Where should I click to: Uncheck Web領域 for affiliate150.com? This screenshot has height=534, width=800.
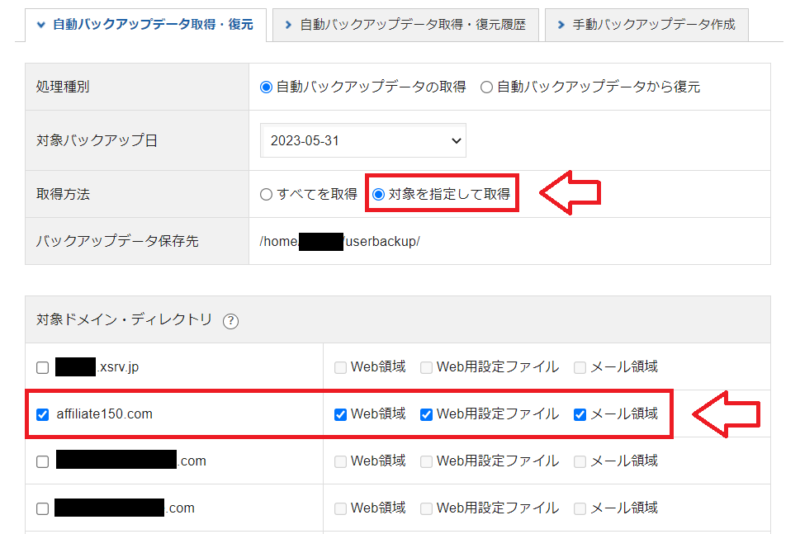pyautogui.click(x=340, y=414)
